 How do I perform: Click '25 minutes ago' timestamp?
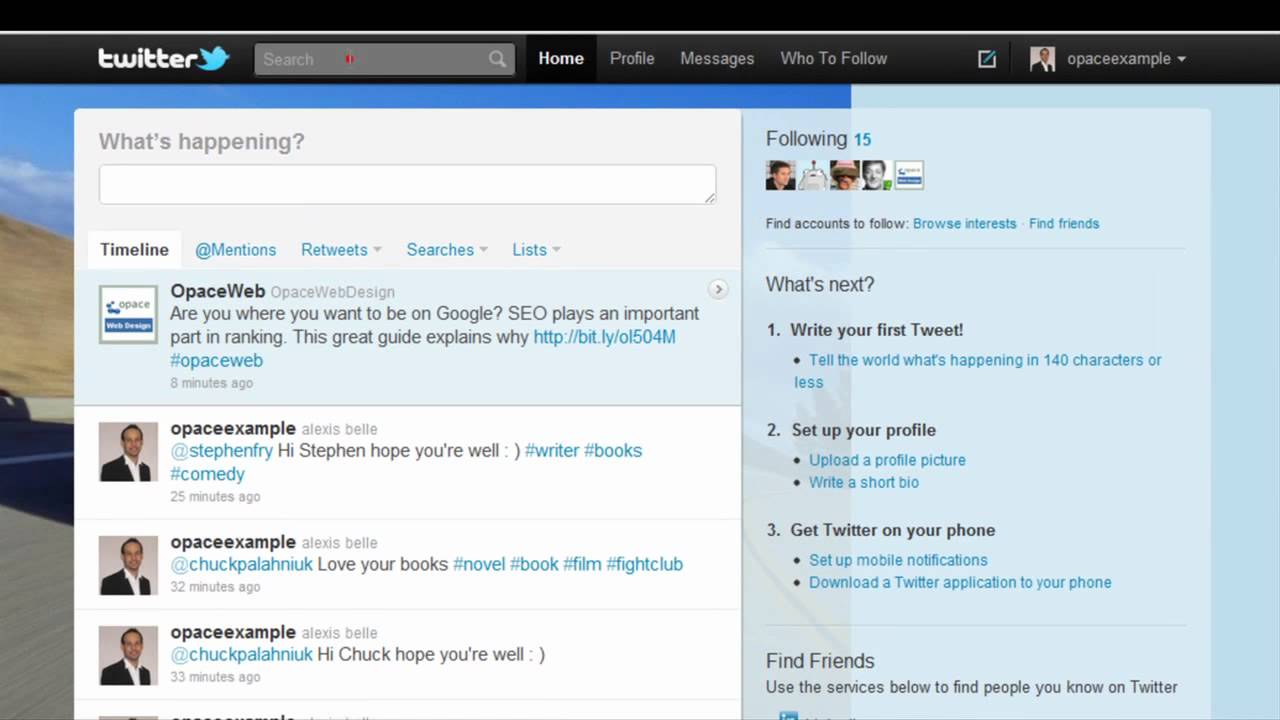(215, 496)
